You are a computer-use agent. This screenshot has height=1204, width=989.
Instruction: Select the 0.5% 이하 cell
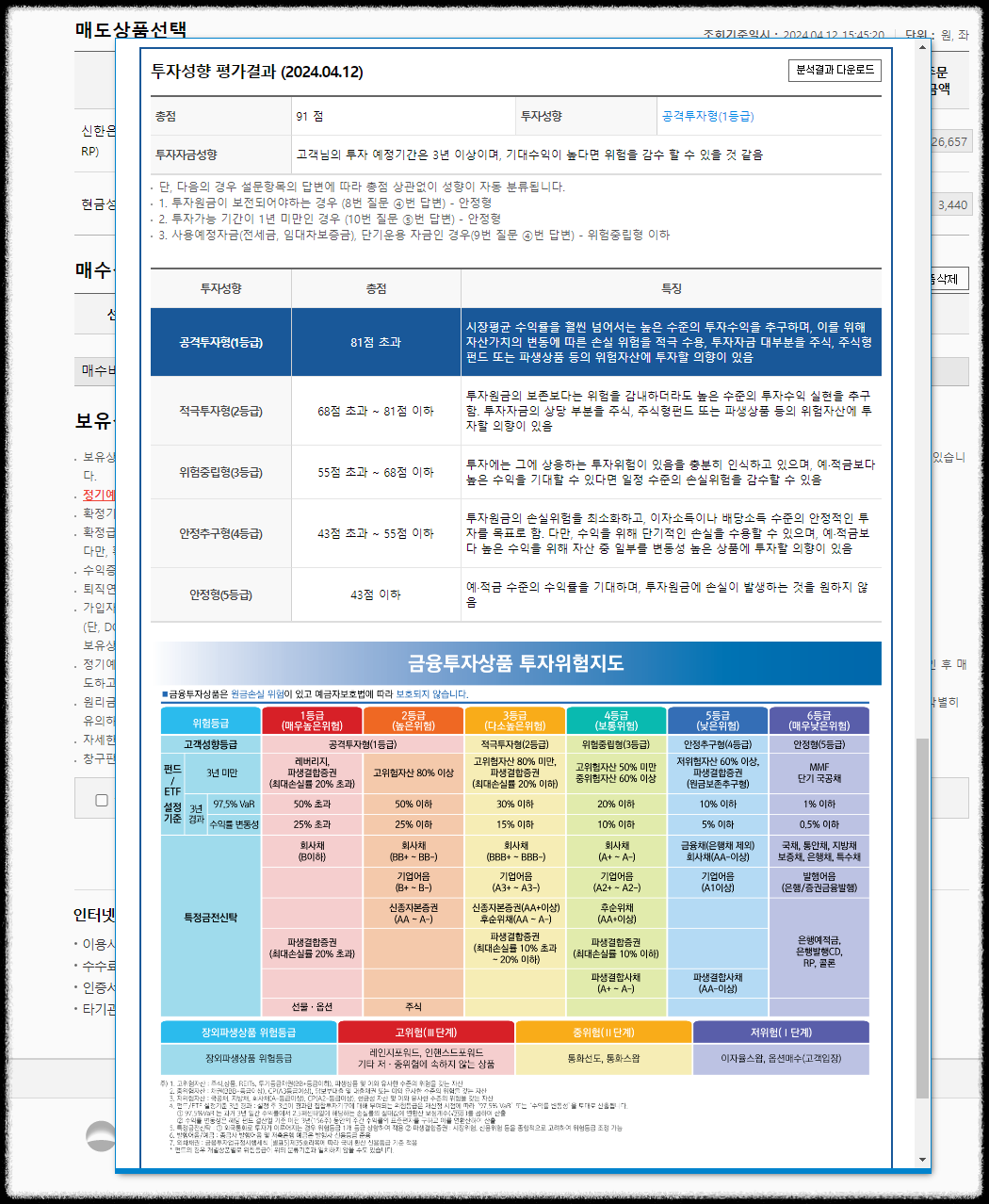pos(819,824)
